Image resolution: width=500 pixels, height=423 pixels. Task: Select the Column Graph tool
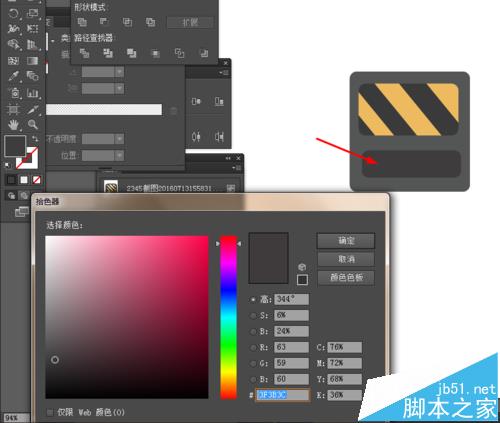(33, 93)
